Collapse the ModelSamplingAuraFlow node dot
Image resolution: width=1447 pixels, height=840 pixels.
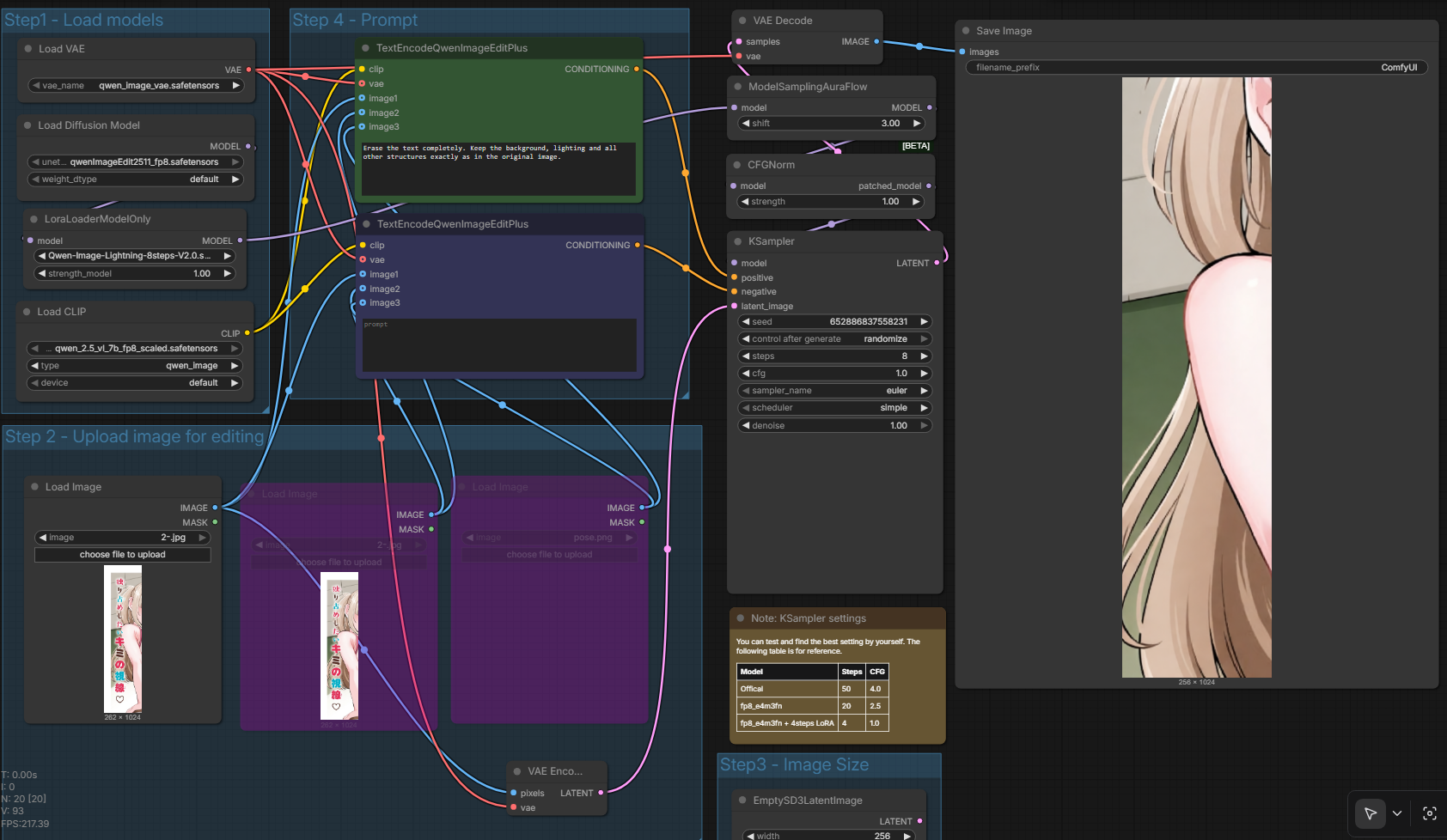738,87
